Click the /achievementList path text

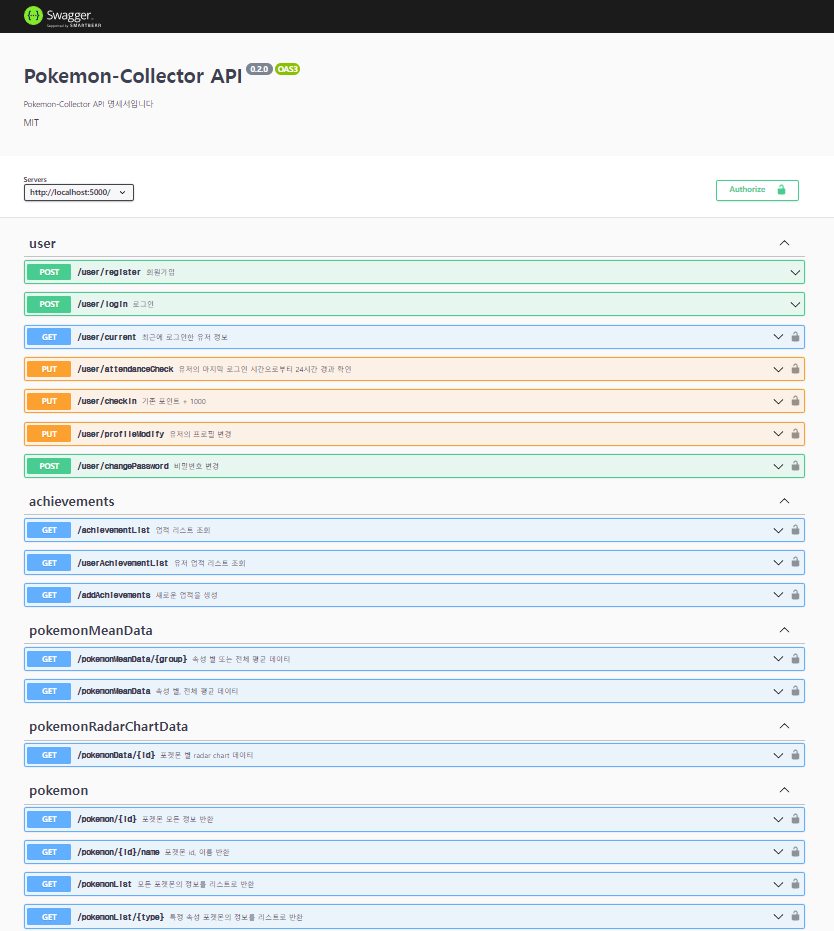[114, 530]
